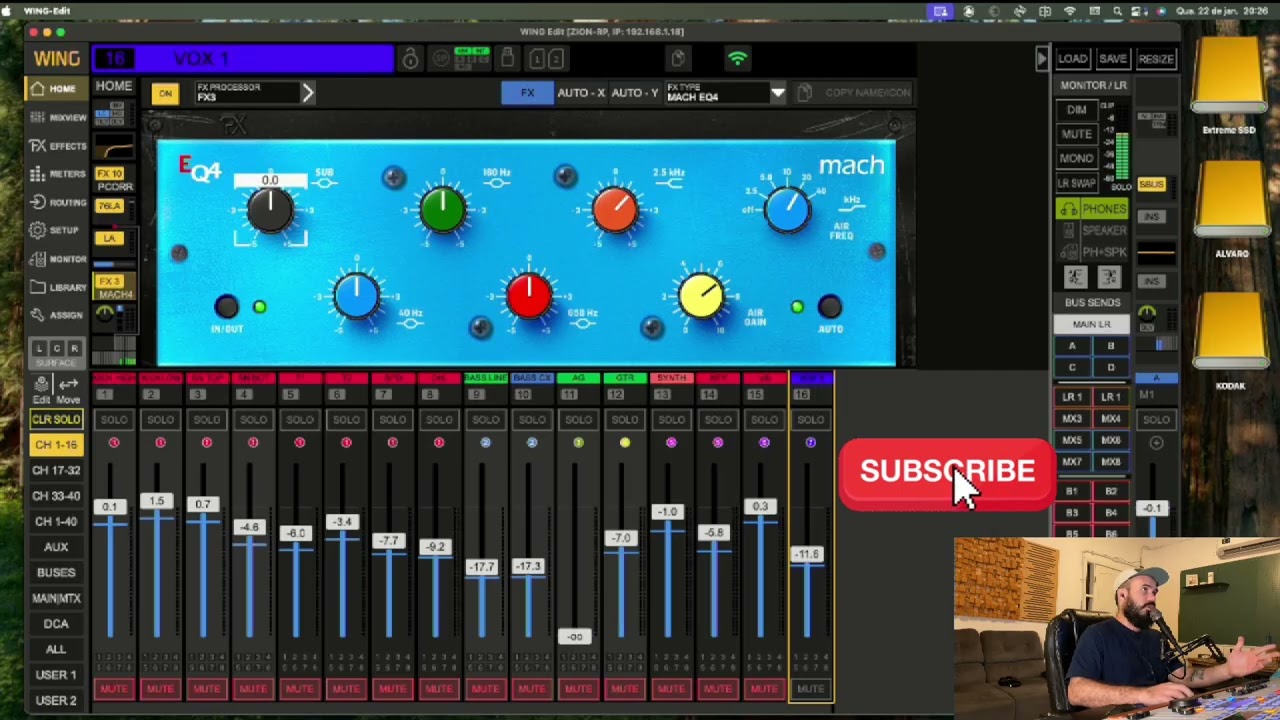Screen dimensions: 1280x720
Task: Click the copy icon beside COPY NAME/ICON
Action: click(x=804, y=93)
